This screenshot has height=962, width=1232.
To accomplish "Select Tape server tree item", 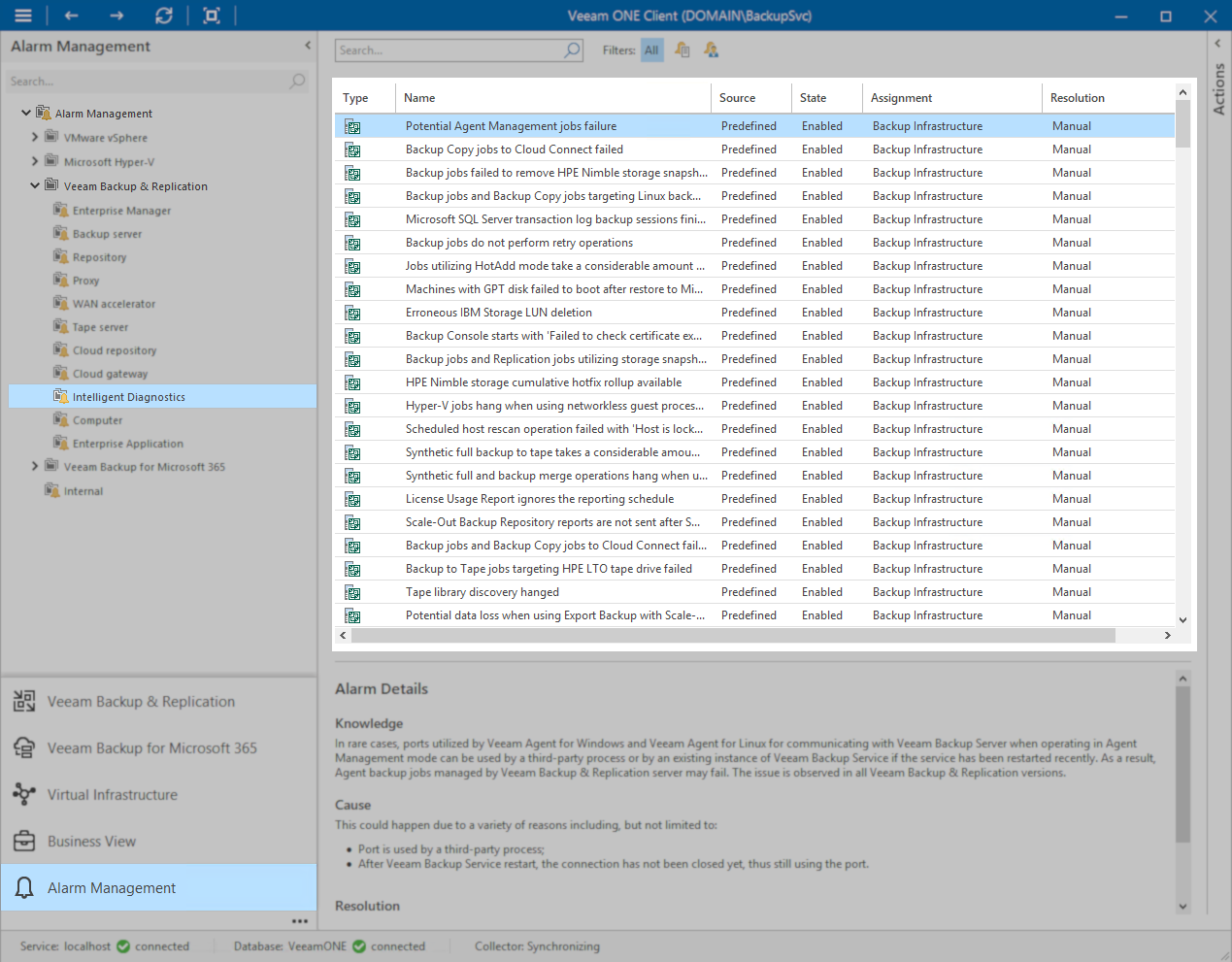I will (100, 327).
